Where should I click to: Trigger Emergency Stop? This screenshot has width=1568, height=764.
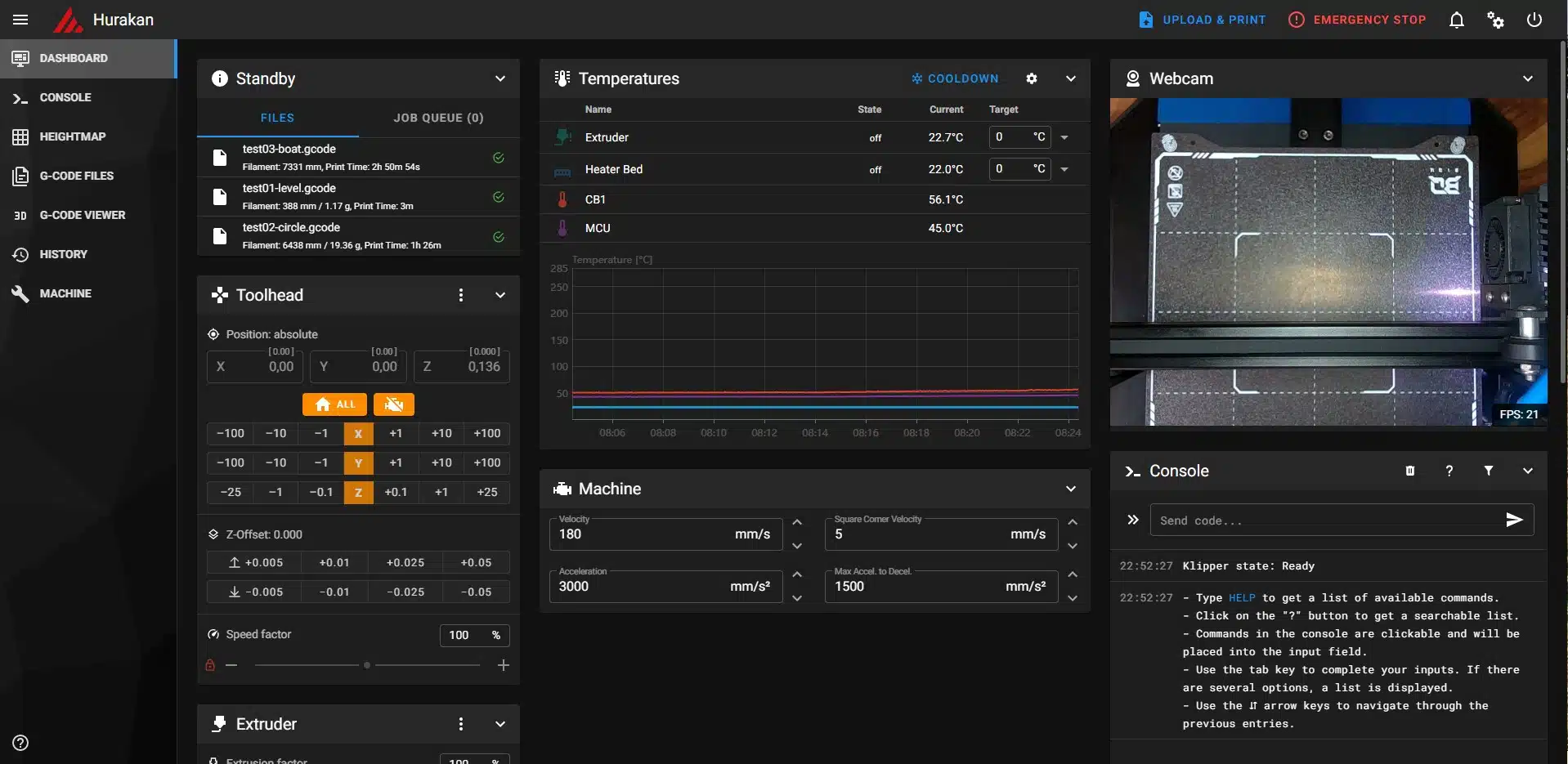[x=1357, y=20]
